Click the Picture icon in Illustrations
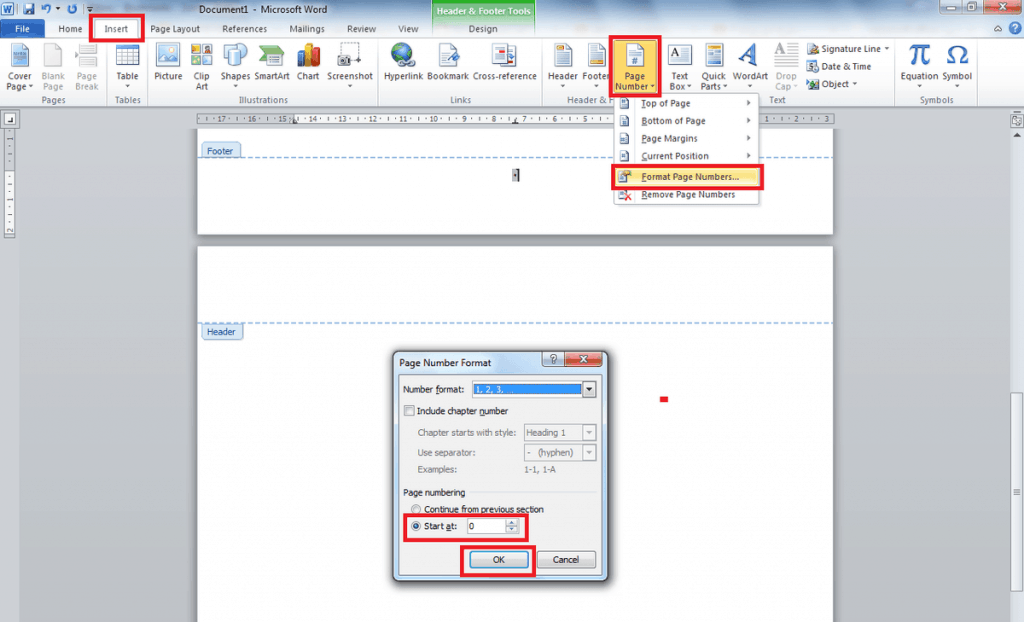1024x622 pixels. 168,62
